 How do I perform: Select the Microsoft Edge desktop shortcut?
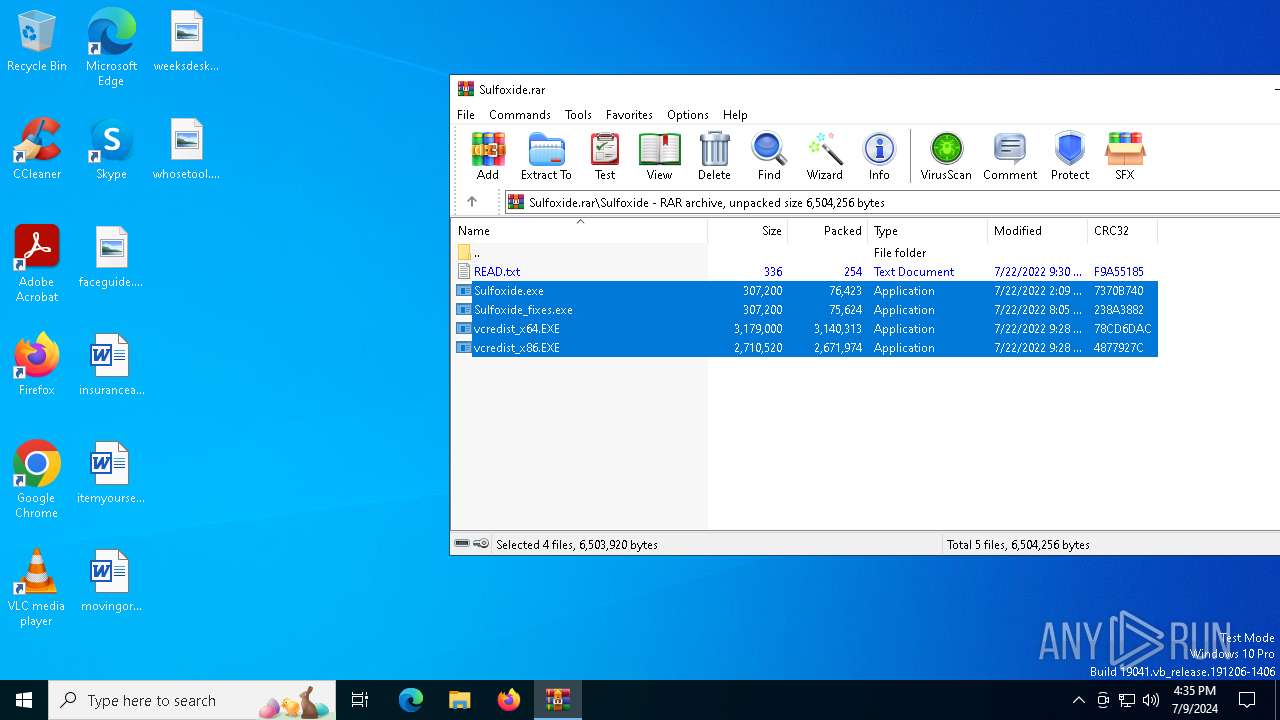[x=111, y=48]
